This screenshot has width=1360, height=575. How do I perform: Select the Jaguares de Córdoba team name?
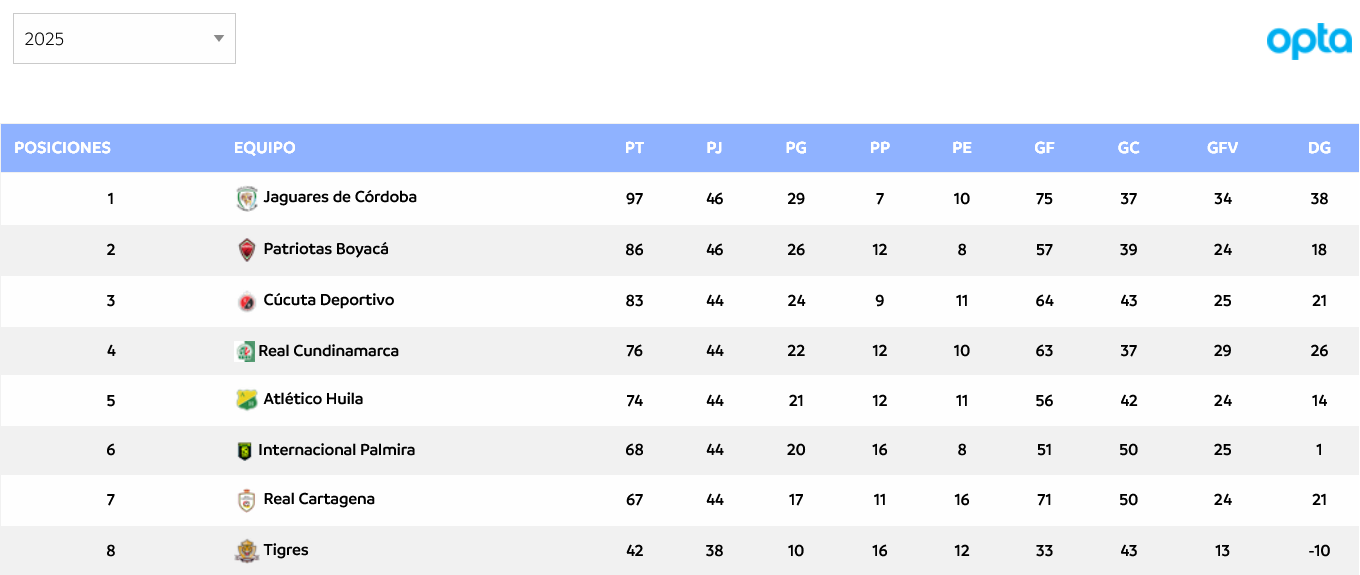[x=340, y=197]
